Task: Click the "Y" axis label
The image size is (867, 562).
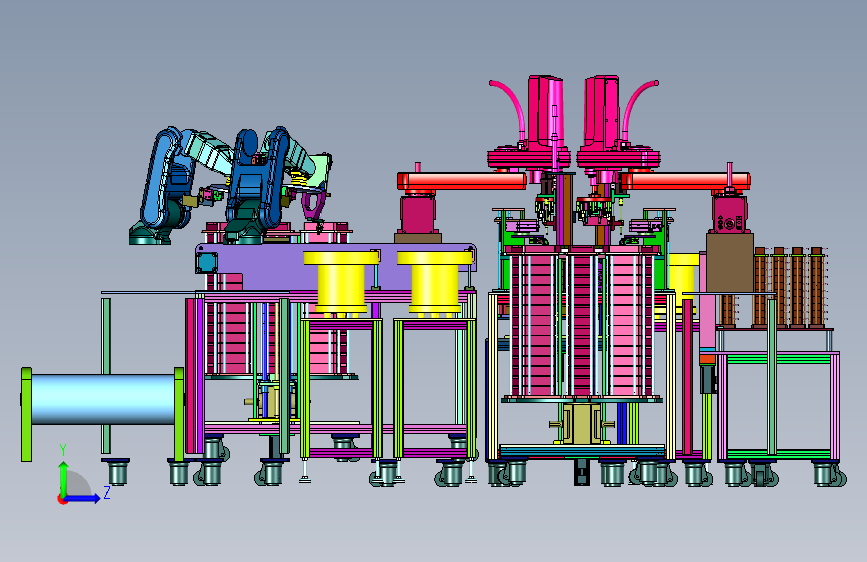Action: coord(63,450)
